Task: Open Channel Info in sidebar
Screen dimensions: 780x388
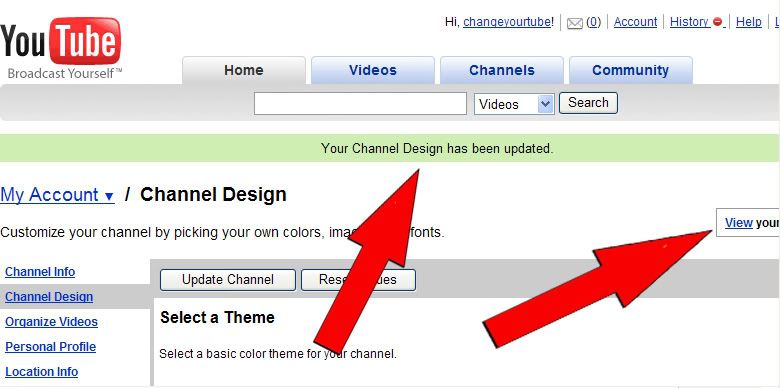Action: pos(40,272)
